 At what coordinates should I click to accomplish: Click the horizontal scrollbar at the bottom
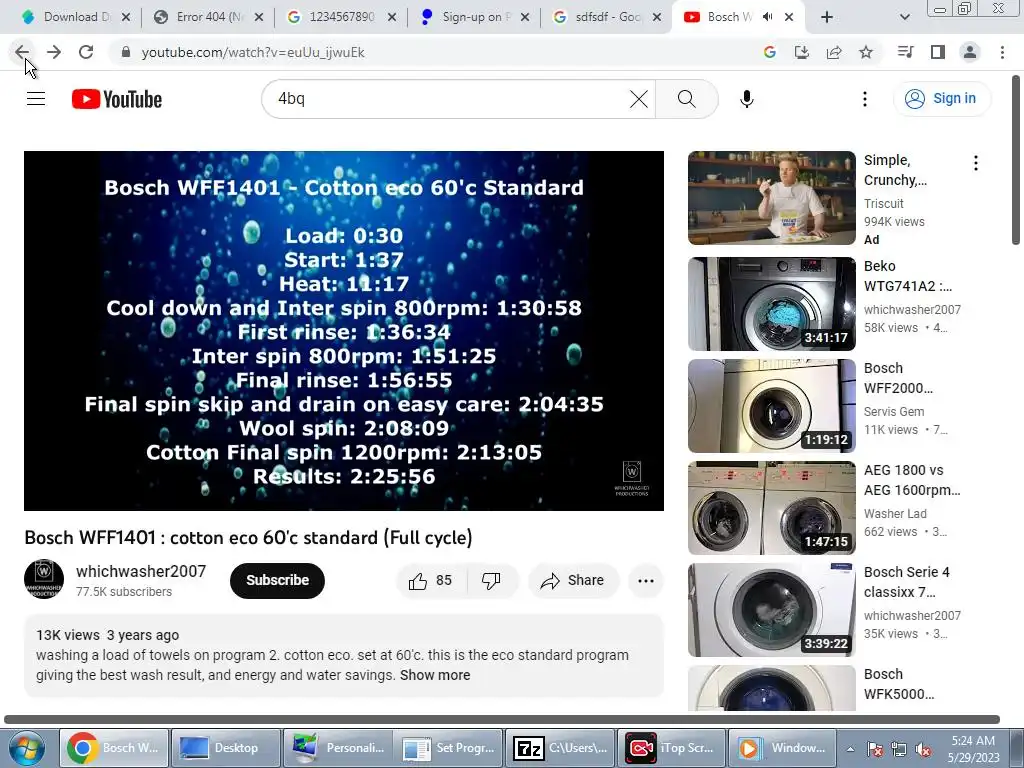(x=502, y=720)
